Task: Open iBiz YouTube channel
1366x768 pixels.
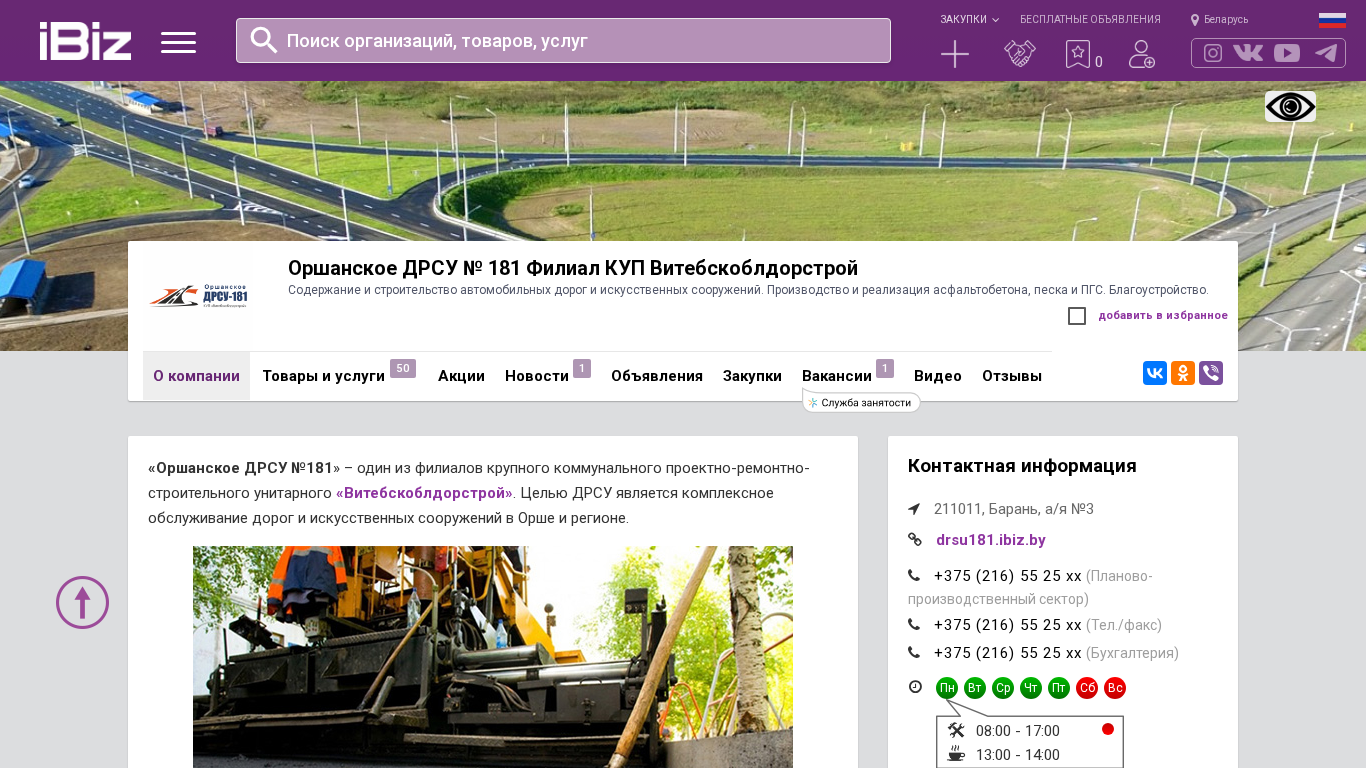Action: tap(1287, 53)
